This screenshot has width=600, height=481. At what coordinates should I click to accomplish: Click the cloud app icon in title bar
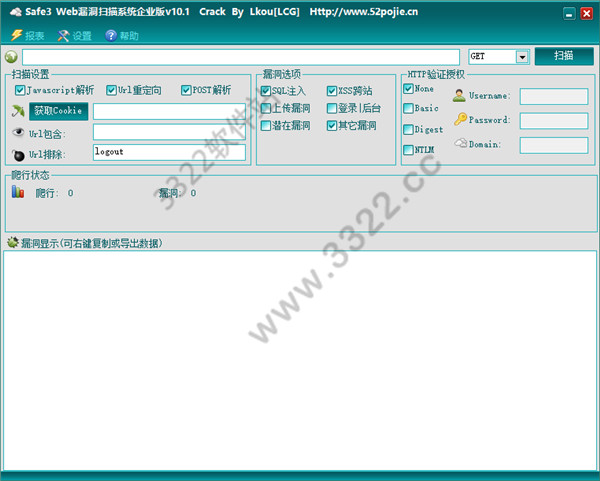[x=16, y=12]
